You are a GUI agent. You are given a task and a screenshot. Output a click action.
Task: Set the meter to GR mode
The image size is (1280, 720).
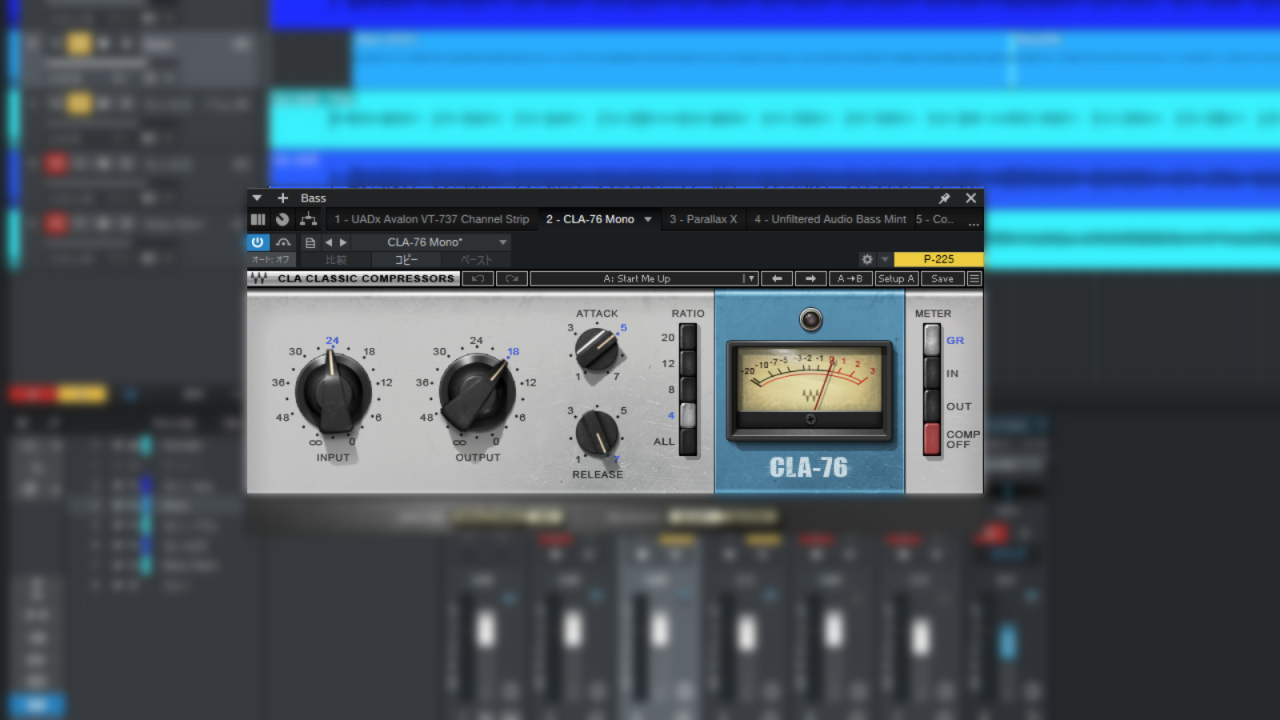932,340
